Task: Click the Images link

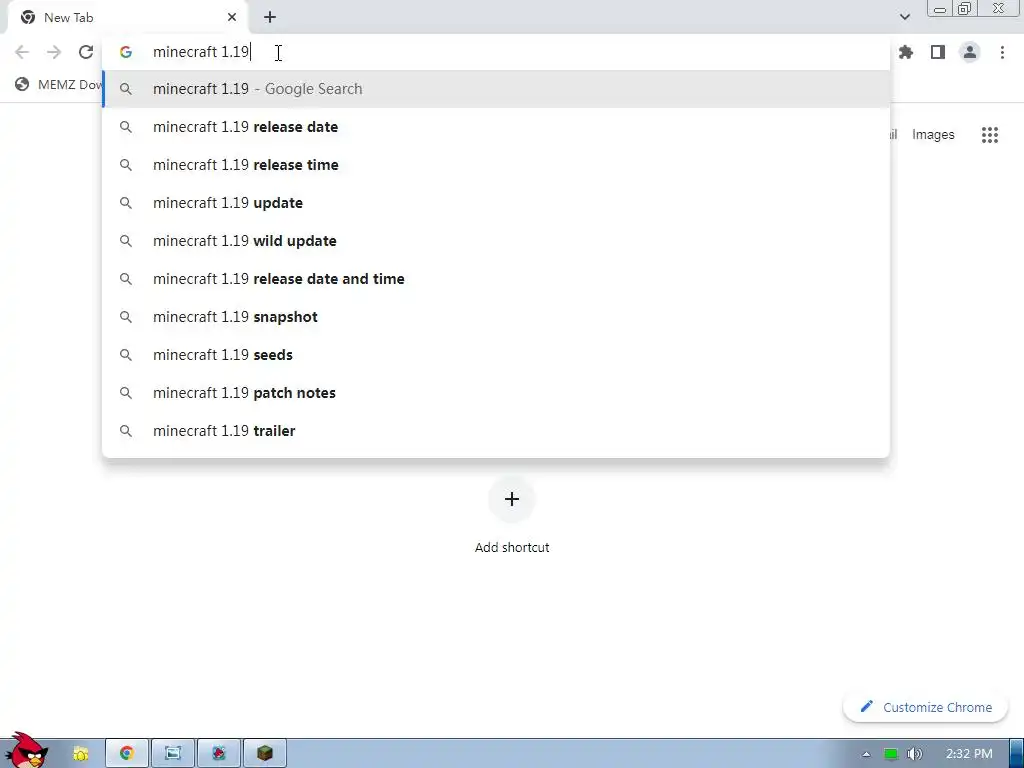Action: (933, 135)
